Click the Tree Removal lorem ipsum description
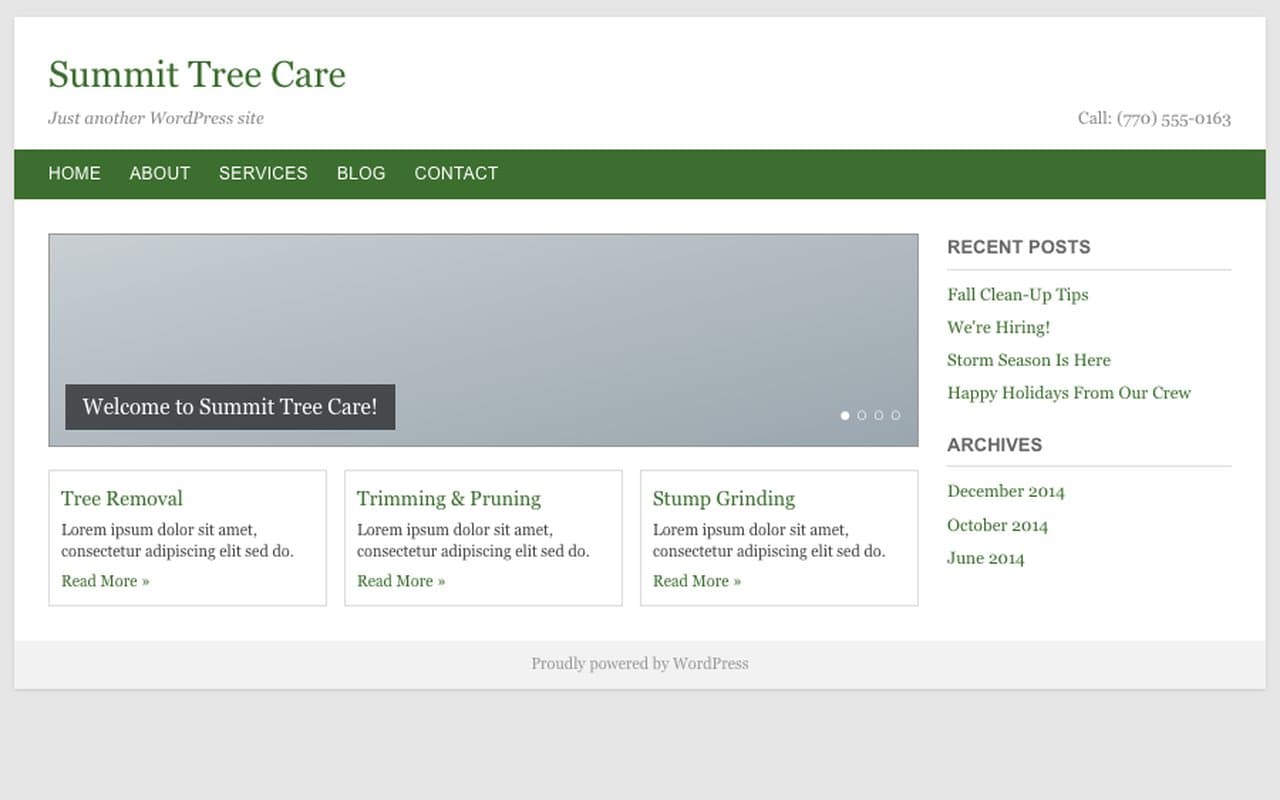The width and height of the screenshot is (1280, 800). click(x=177, y=541)
